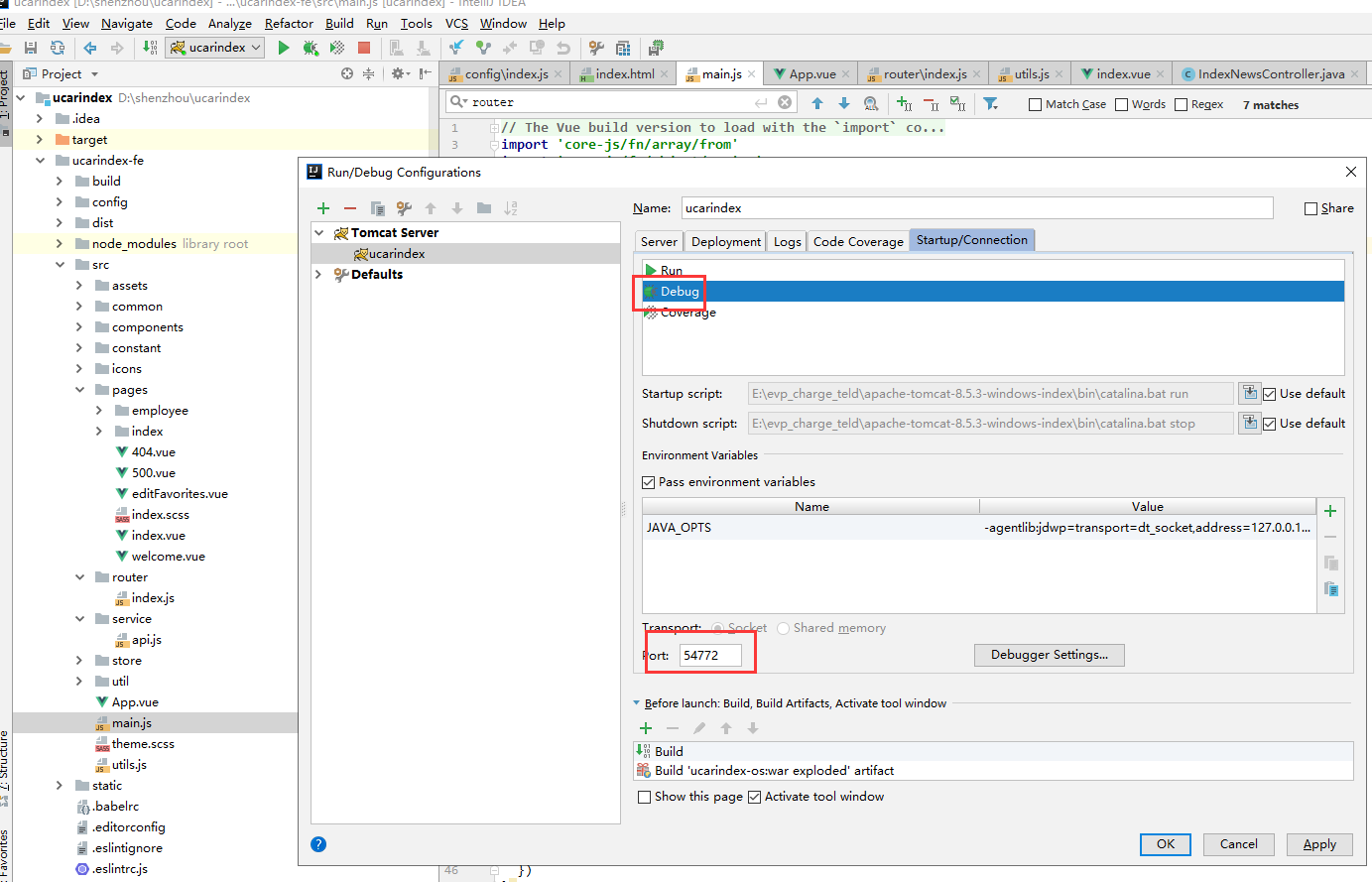Switch to the Logs tab
Screen dimensions: 1372x882
coord(788,241)
